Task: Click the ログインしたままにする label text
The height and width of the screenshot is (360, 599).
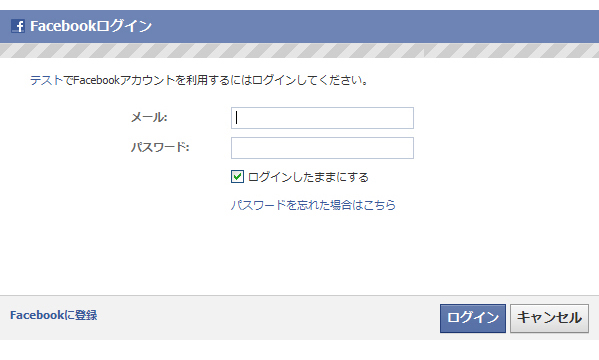Action: (x=308, y=177)
